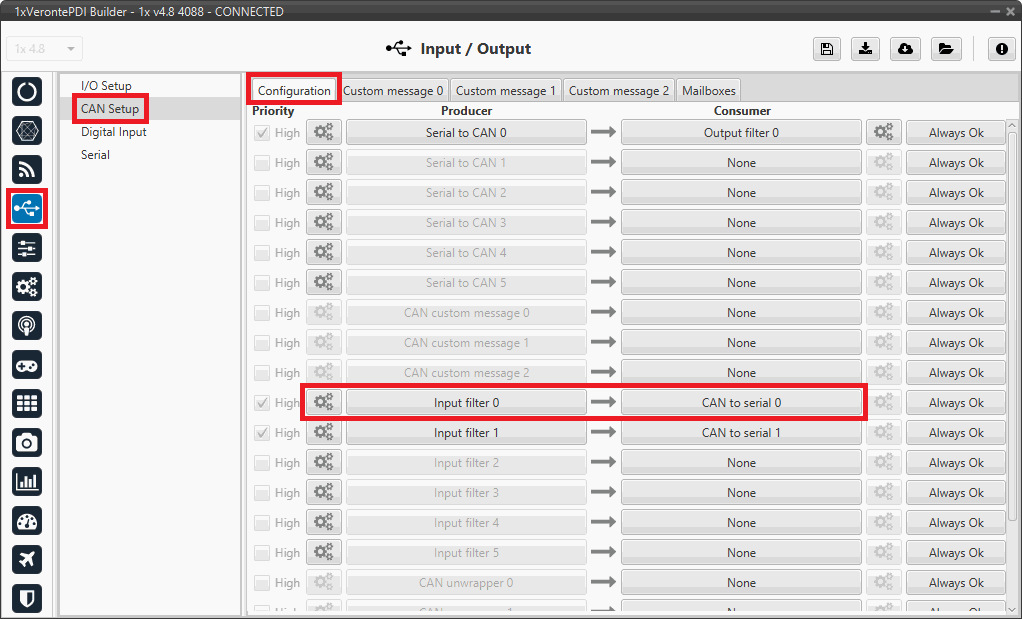Image resolution: width=1022 pixels, height=619 pixels.
Task: Open Output filter 0 consumer selector
Action: (x=740, y=133)
